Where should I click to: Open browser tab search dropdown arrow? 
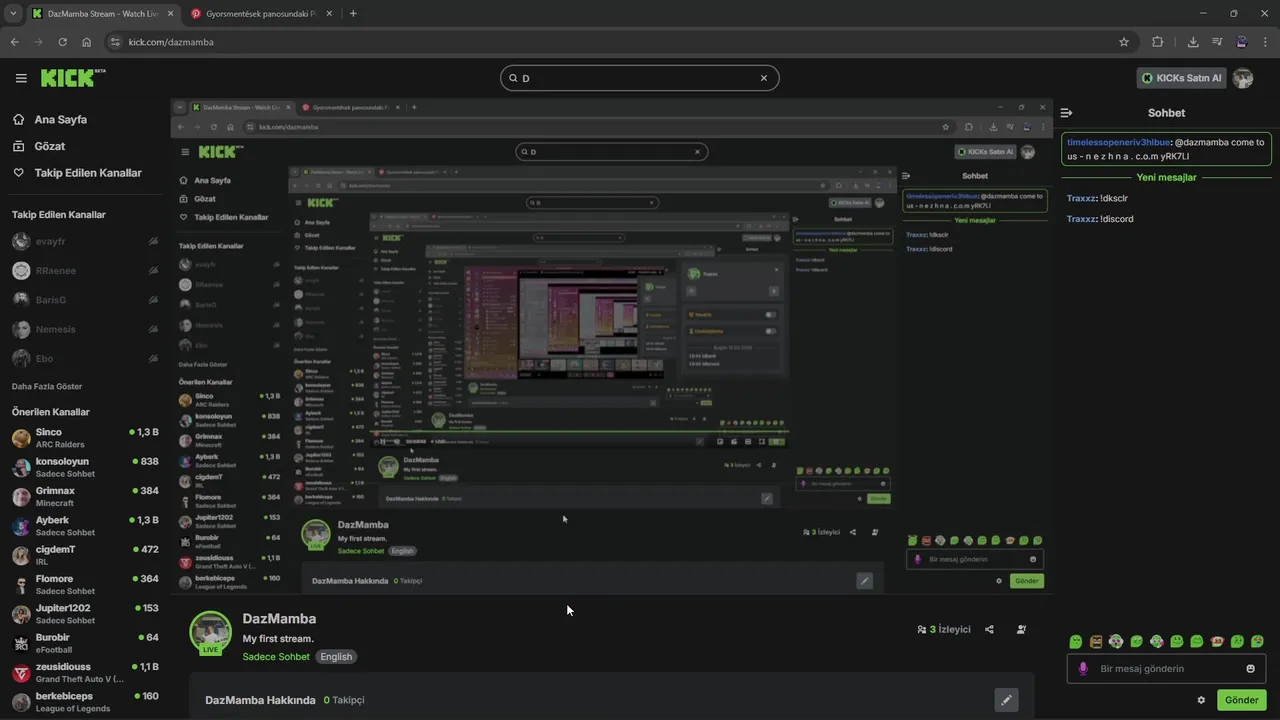12,14
